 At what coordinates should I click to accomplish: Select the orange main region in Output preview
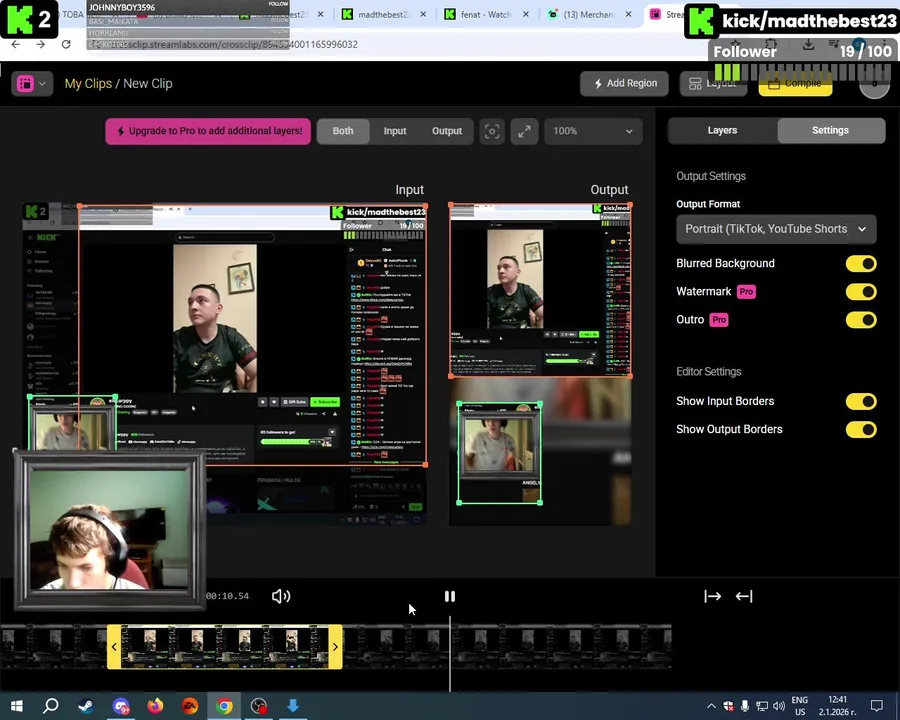(540, 290)
